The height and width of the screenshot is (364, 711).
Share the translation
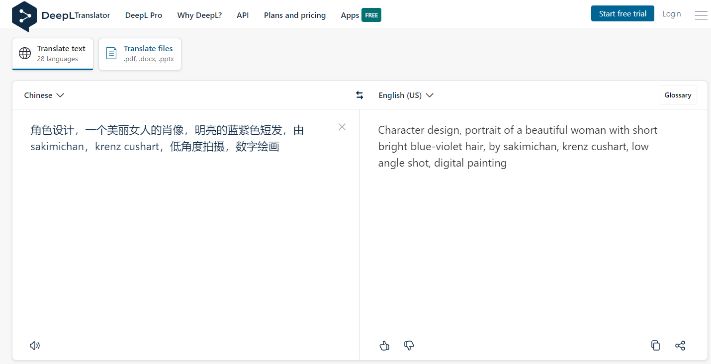(680, 345)
